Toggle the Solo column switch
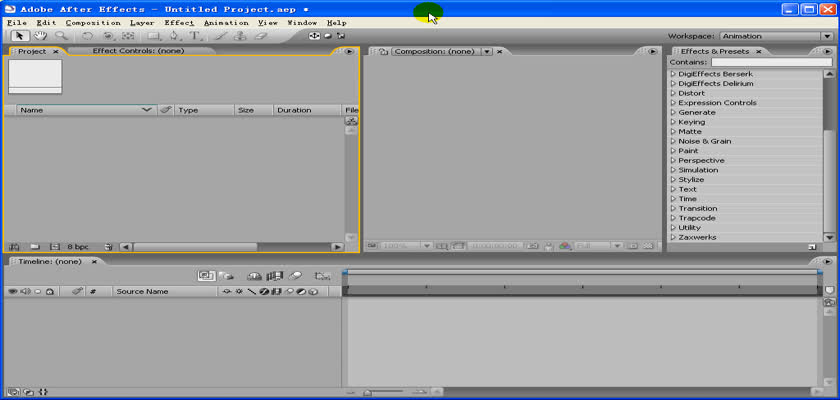Viewport: 840px width, 400px height. click(x=38, y=291)
